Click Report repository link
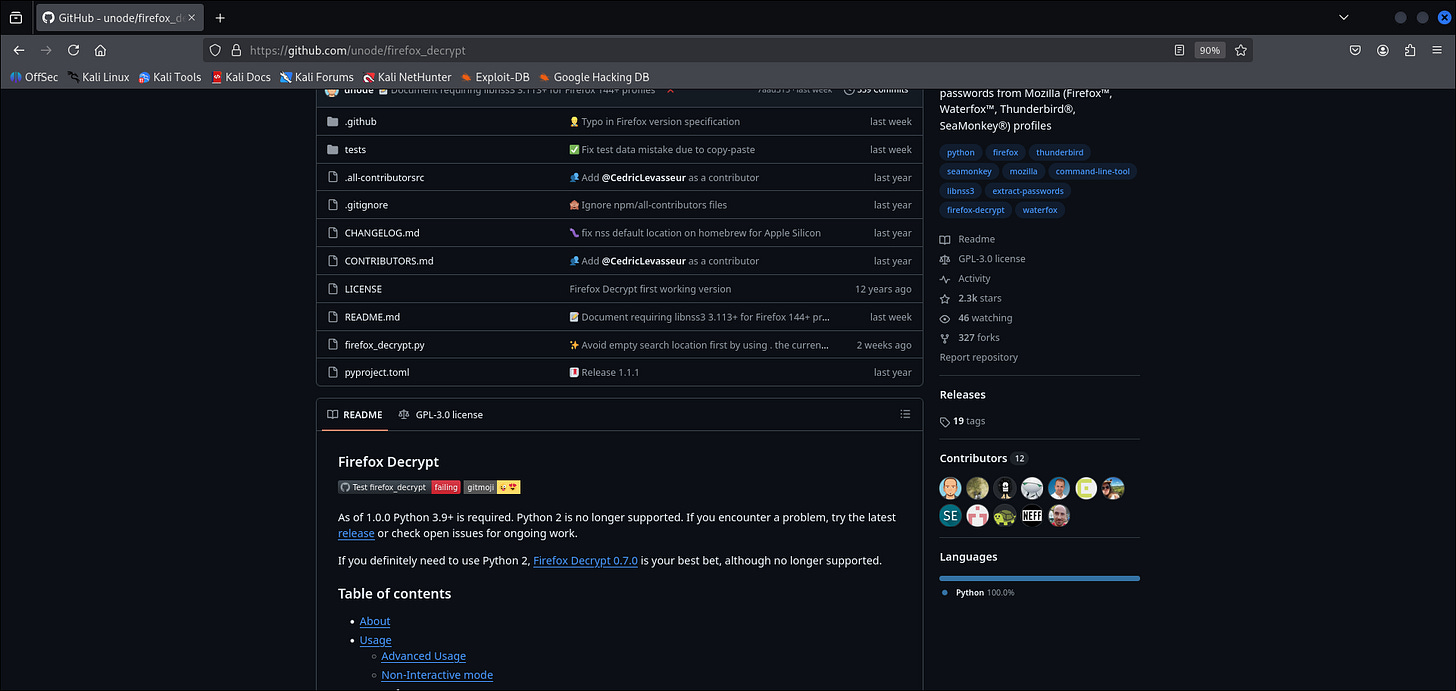The width and height of the screenshot is (1456, 691). [979, 357]
